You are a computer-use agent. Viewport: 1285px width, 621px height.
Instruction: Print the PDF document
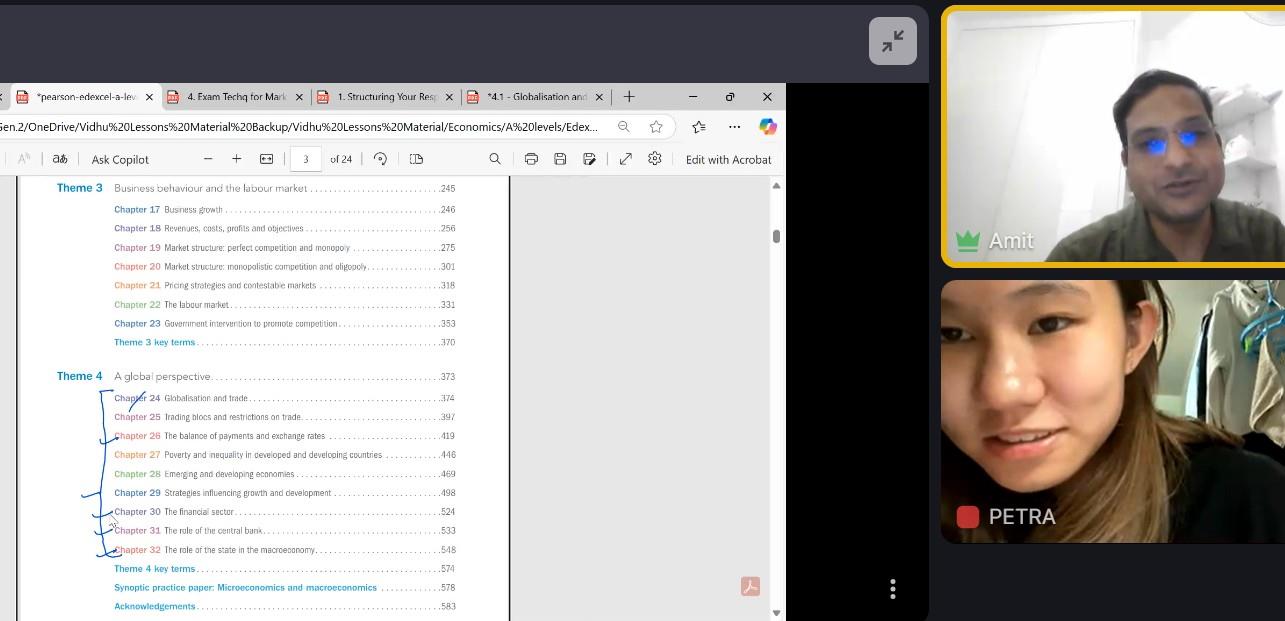tap(531, 159)
